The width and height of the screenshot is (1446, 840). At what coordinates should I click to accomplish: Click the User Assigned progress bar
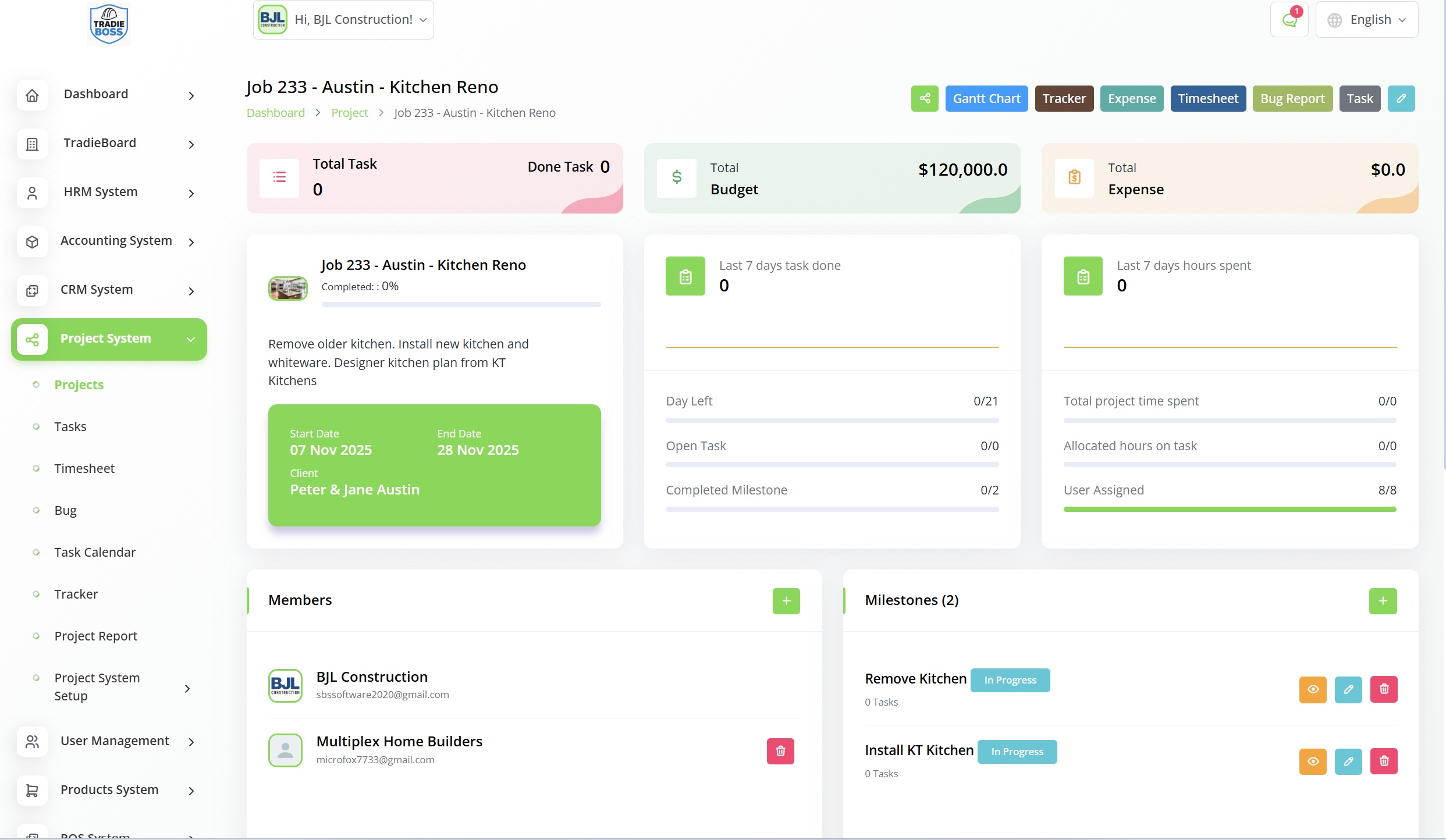coord(1230,509)
